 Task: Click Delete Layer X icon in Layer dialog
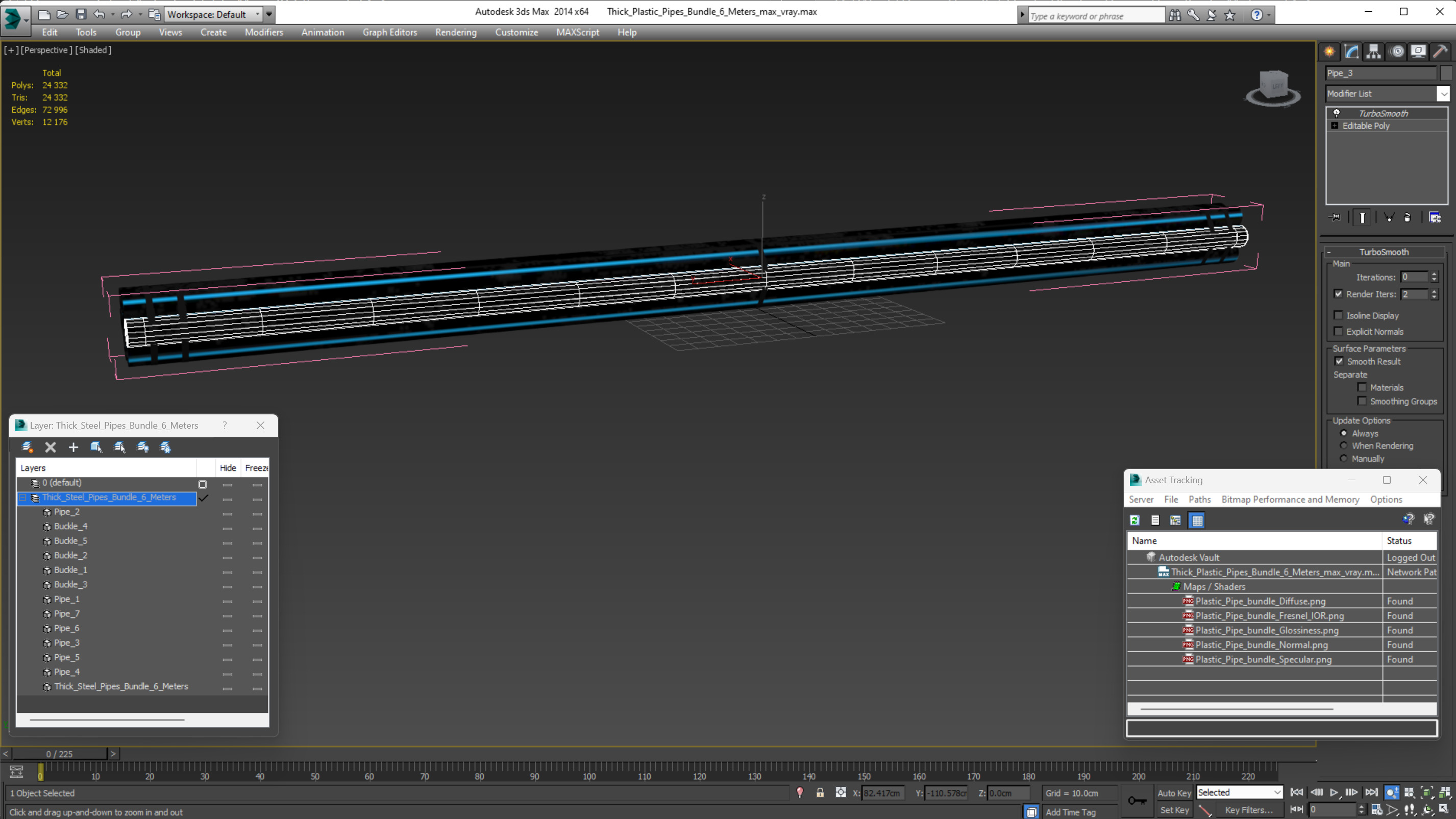pos(51,447)
